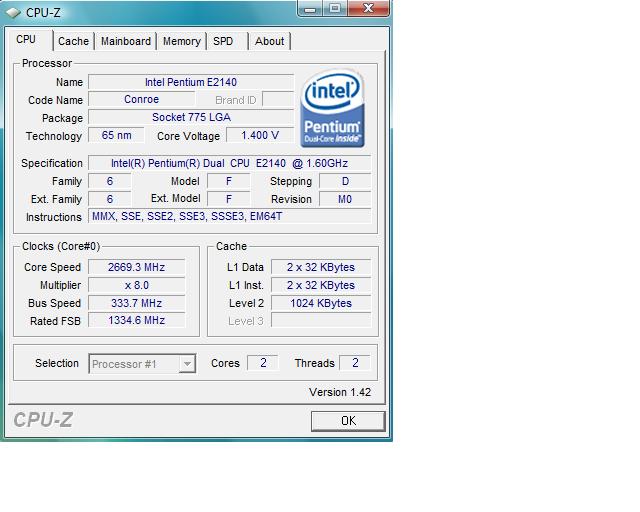Click the L1 Inst. value '2 x 32 KBytes'
This screenshot has height=512, width=640.
pyautogui.click(x=321, y=285)
